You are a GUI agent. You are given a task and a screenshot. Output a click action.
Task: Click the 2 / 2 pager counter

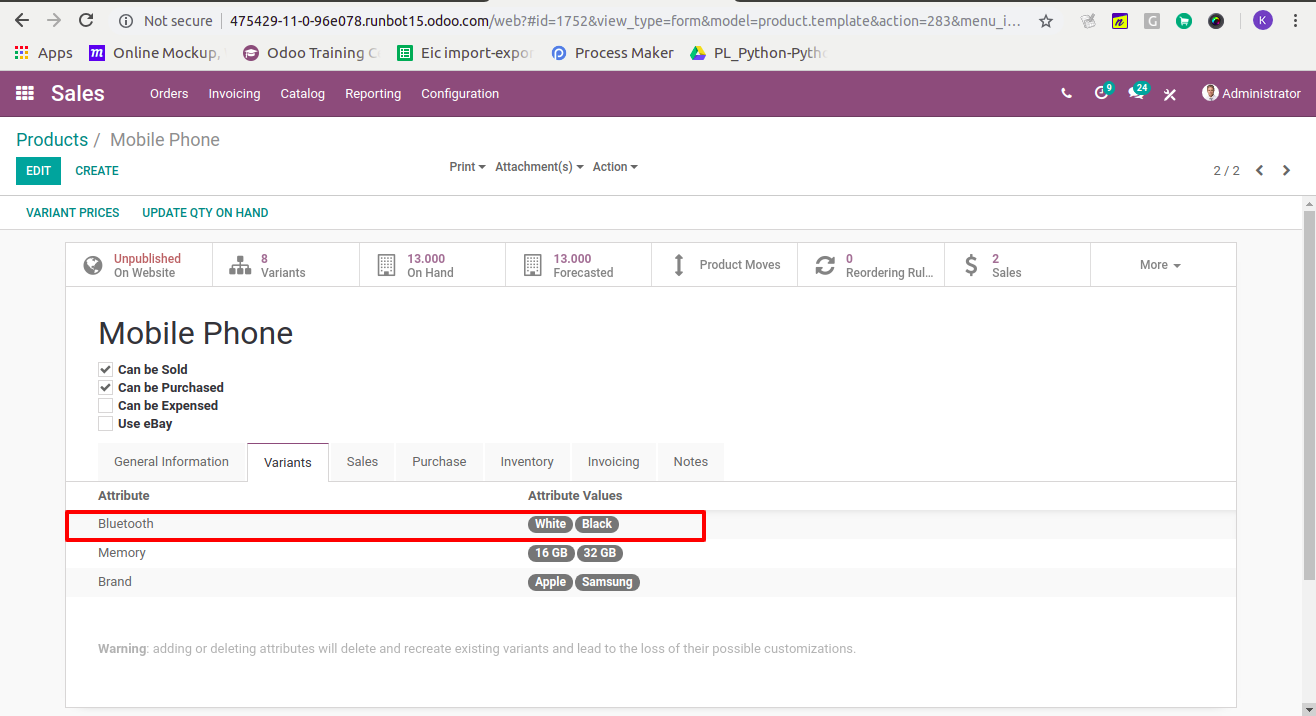(1226, 171)
